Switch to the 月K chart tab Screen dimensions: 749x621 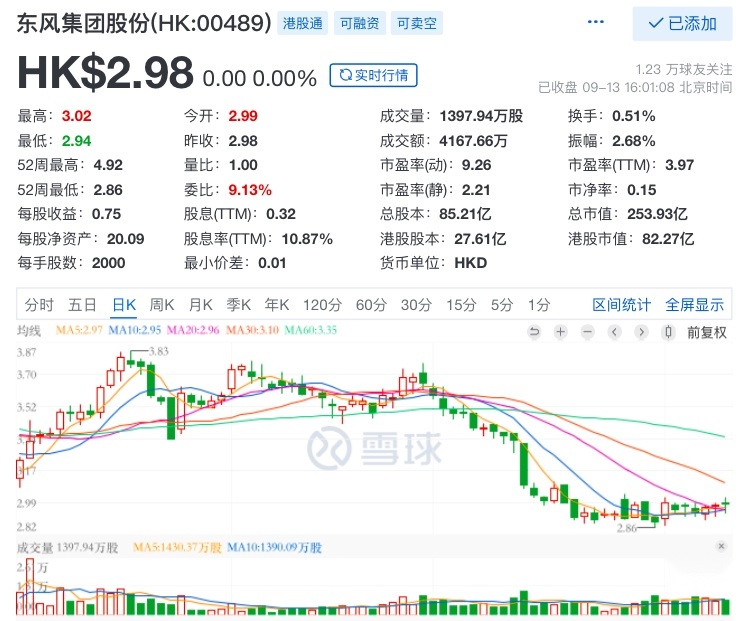tap(201, 304)
